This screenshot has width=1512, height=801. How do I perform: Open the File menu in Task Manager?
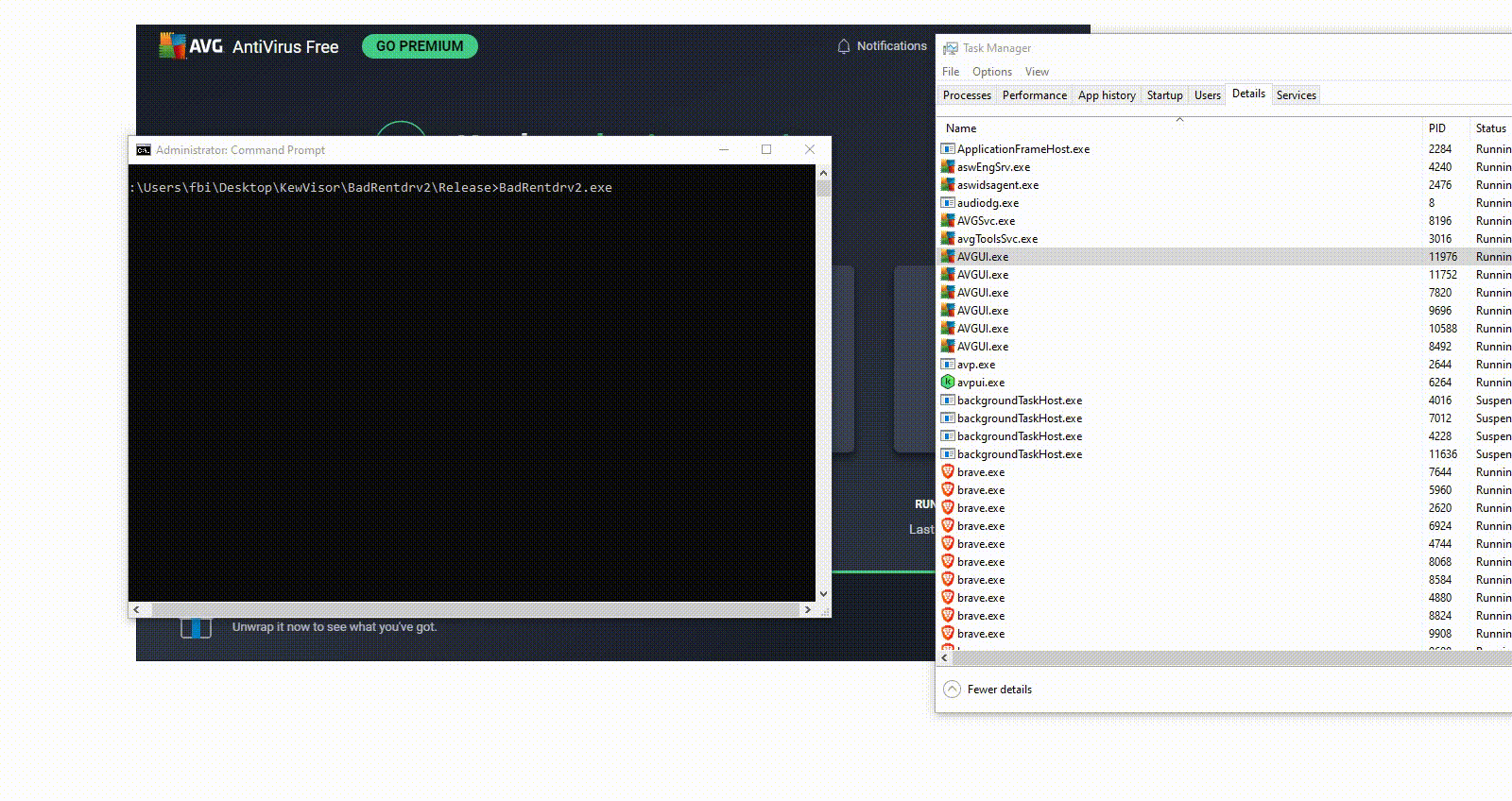pos(951,72)
